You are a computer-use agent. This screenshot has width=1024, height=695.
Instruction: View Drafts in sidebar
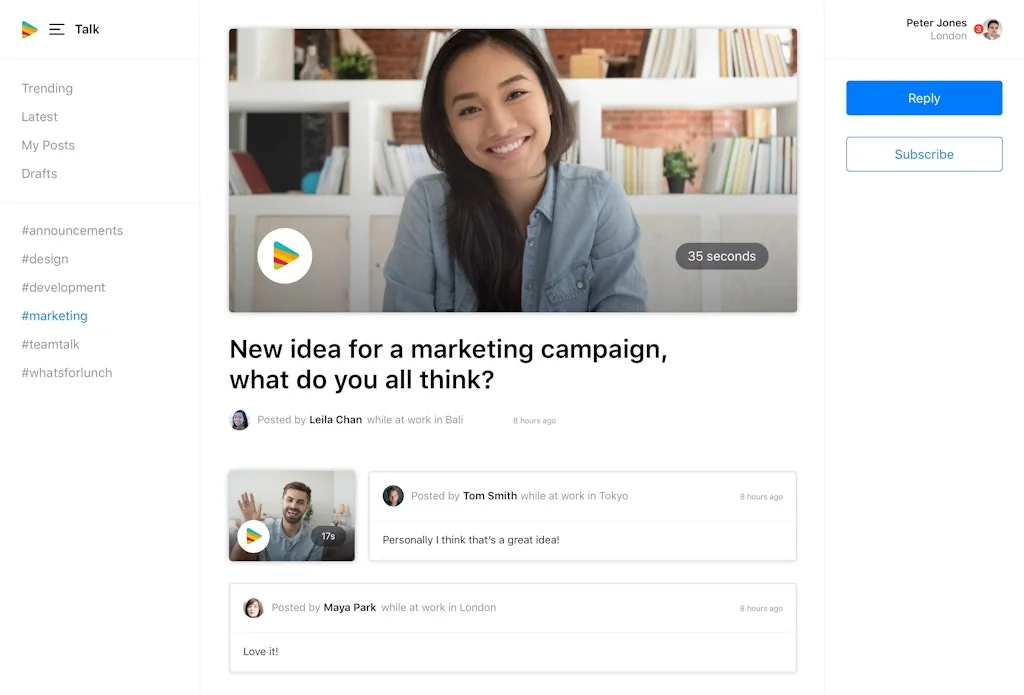pyautogui.click(x=40, y=173)
